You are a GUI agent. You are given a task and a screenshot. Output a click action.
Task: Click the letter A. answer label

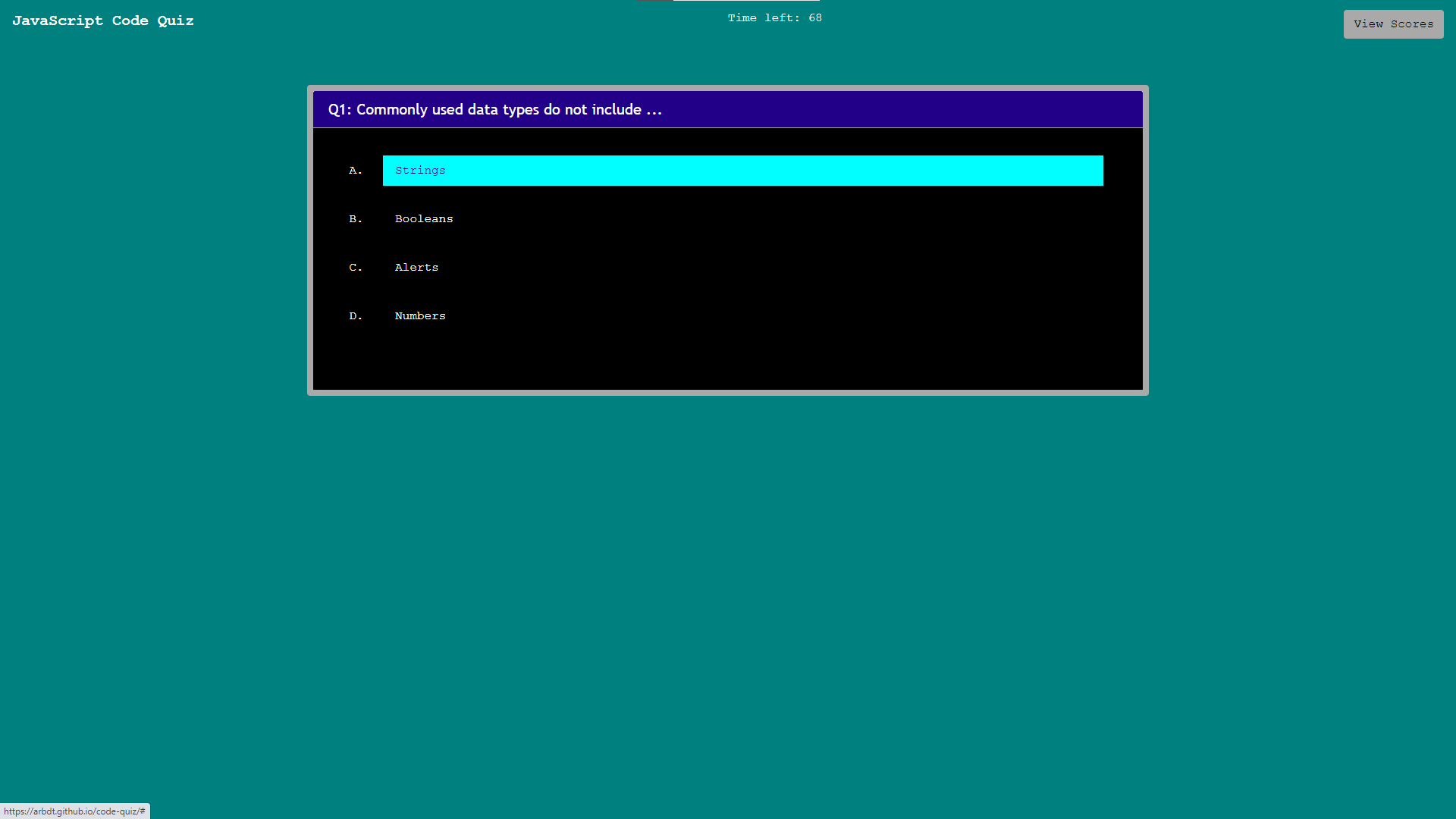pos(356,171)
